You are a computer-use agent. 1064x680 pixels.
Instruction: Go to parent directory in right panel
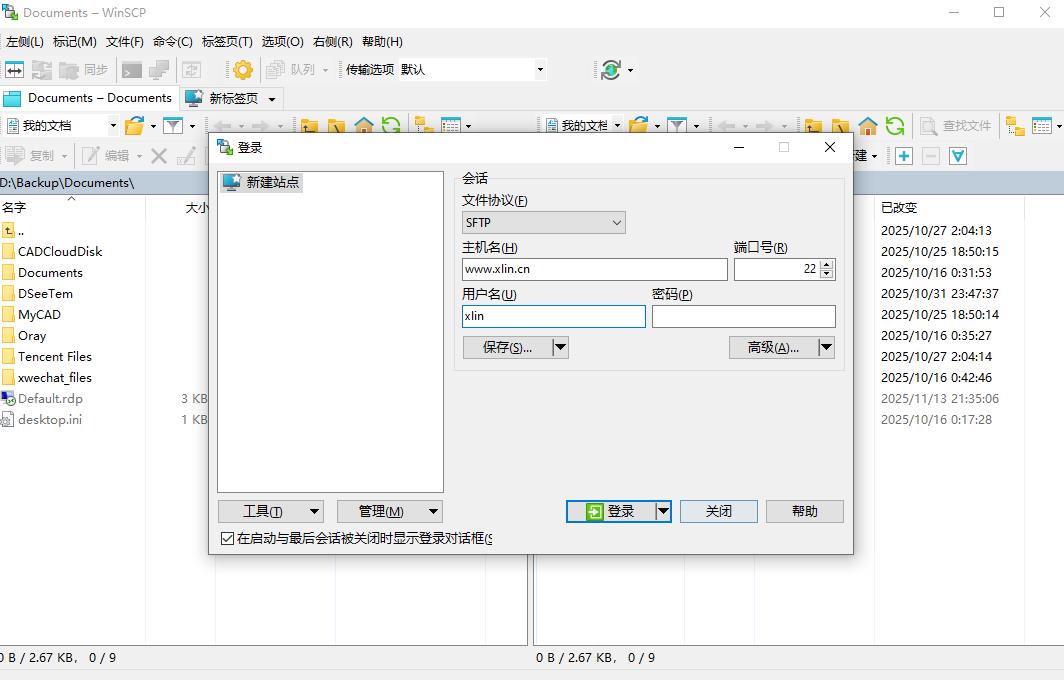(x=813, y=126)
